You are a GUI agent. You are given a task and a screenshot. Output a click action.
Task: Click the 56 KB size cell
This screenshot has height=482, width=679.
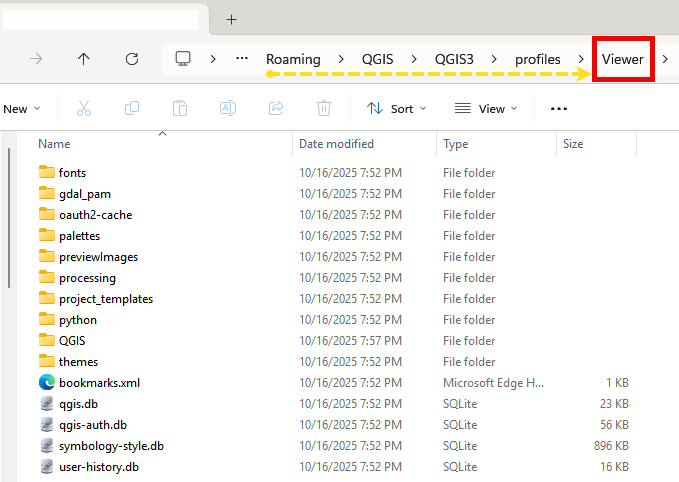(x=614, y=425)
